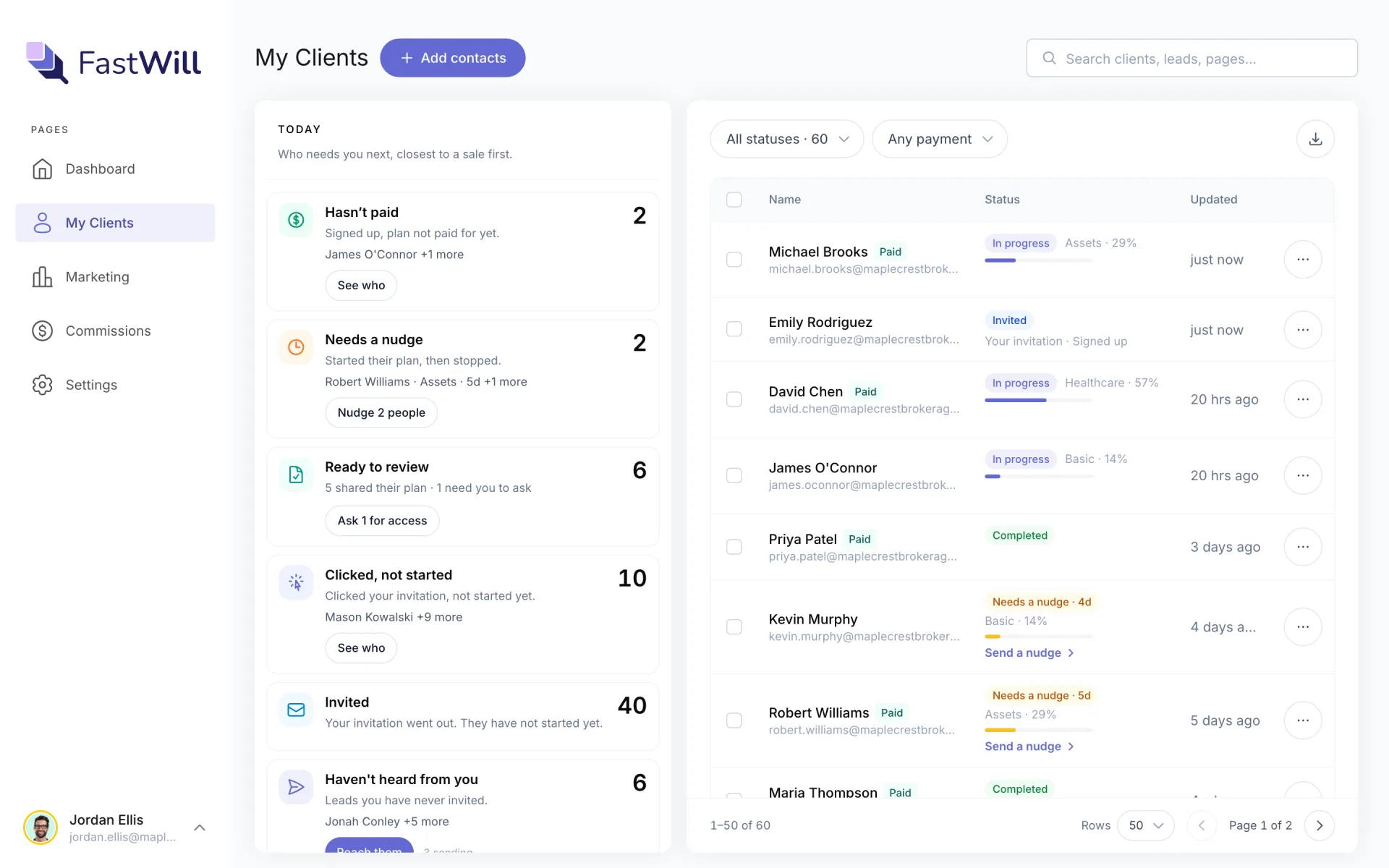1389x868 pixels.
Task: Check the Priya Patel row checkbox
Action: pos(734,547)
